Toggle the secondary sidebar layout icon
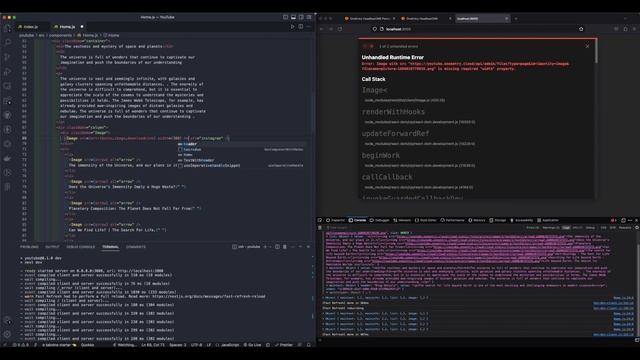The height and width of the screenshot is (360, 640). pyautogui.click(x=301, y=17)
